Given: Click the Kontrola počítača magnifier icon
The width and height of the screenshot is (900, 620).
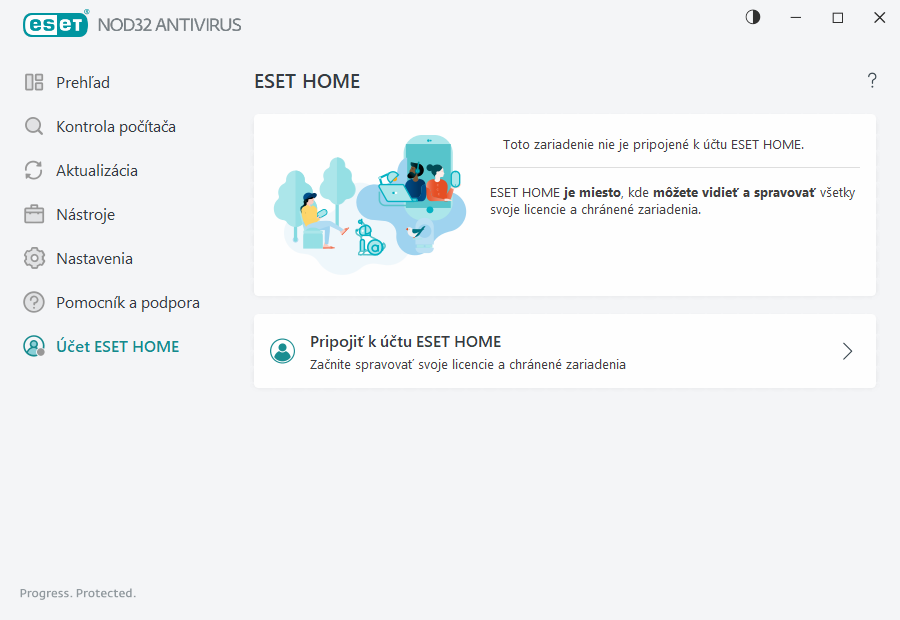Looking at the screenshot, I should click(34, 127).
